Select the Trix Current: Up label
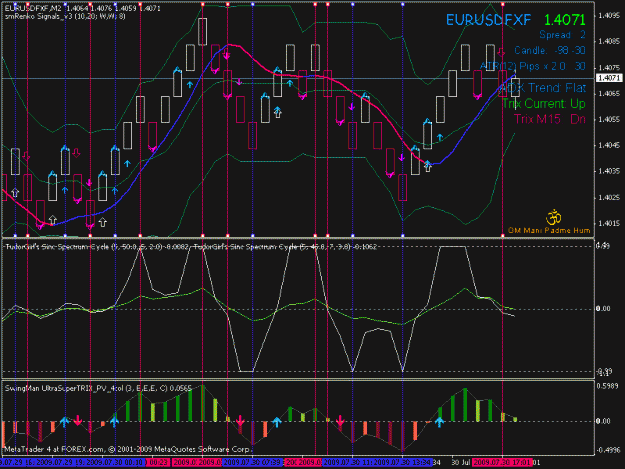Screen dimensions: 625x469 click(544, 104)
